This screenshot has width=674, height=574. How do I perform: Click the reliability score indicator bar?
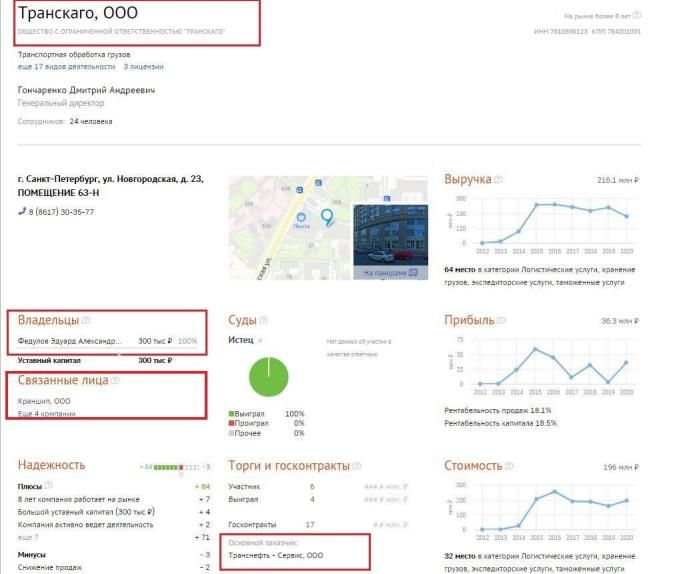(x=177, y=467)
